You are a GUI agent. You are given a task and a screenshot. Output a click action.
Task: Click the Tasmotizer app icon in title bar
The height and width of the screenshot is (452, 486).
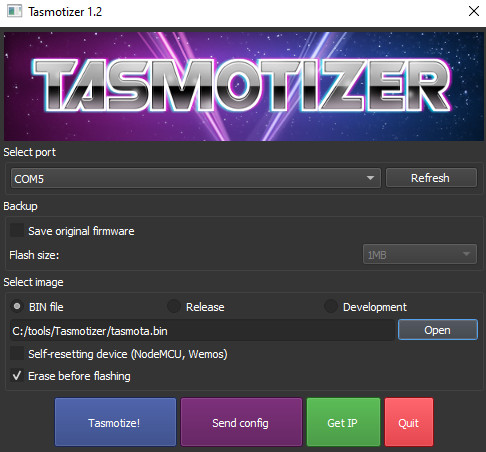pos(14,11)
